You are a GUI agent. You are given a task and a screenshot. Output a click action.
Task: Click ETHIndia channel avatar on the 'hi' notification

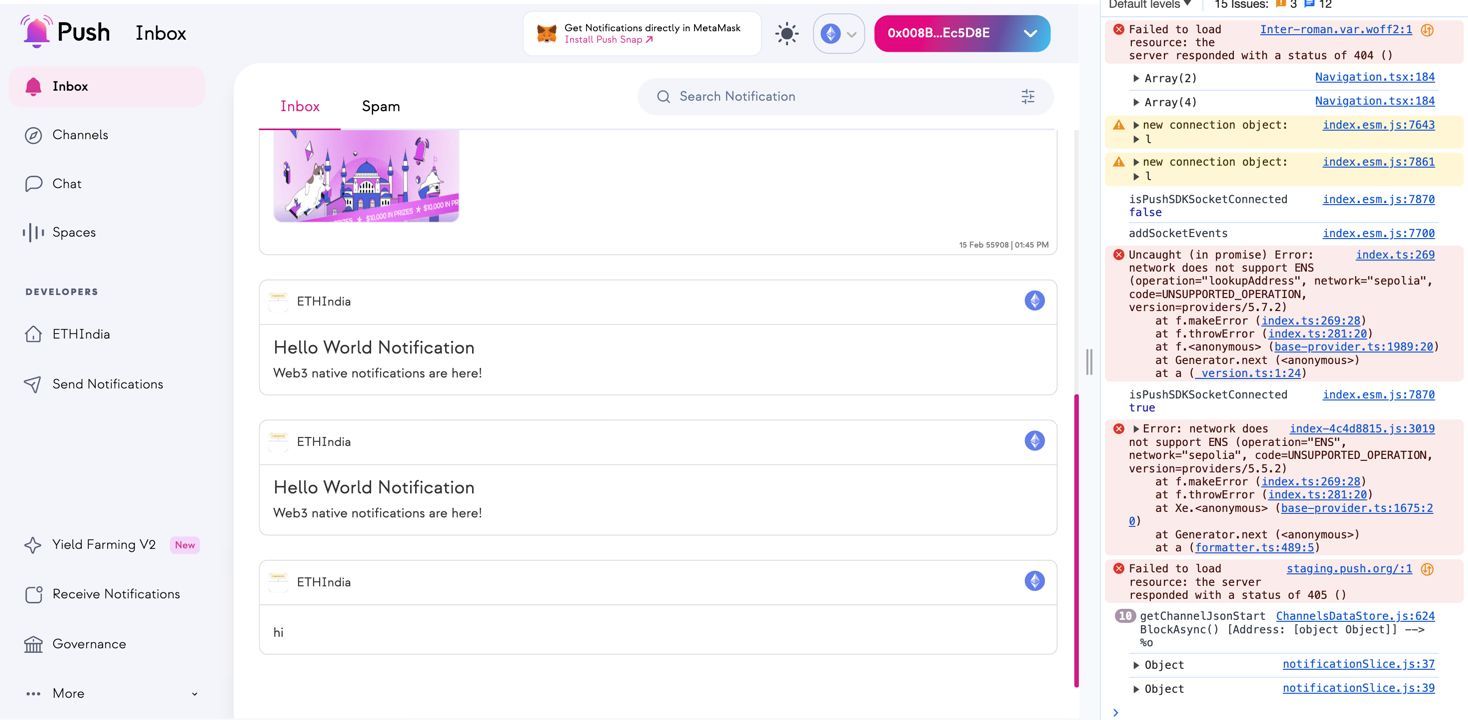click(x=278, y=581)
